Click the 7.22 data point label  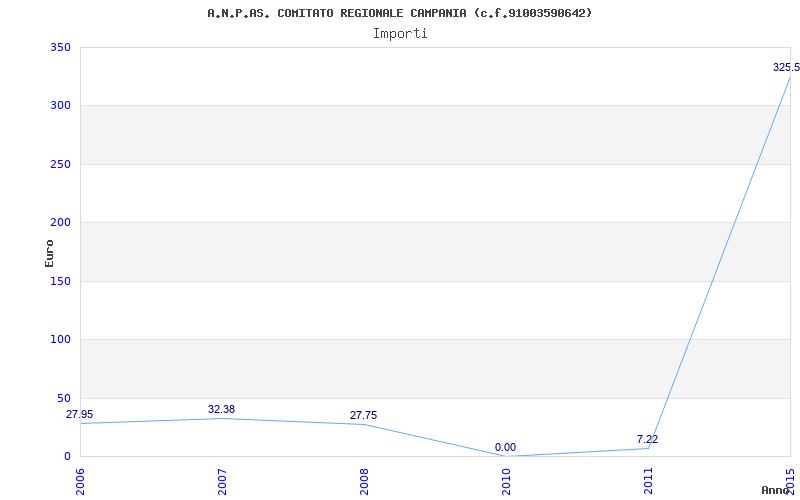click(647, 439)
